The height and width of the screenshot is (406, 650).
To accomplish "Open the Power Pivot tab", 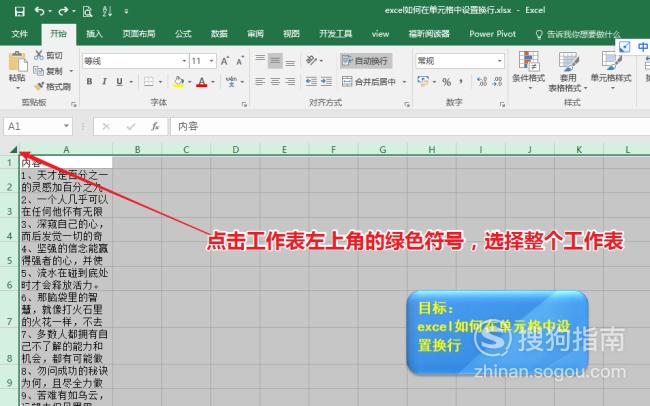I will click(492, 34).
